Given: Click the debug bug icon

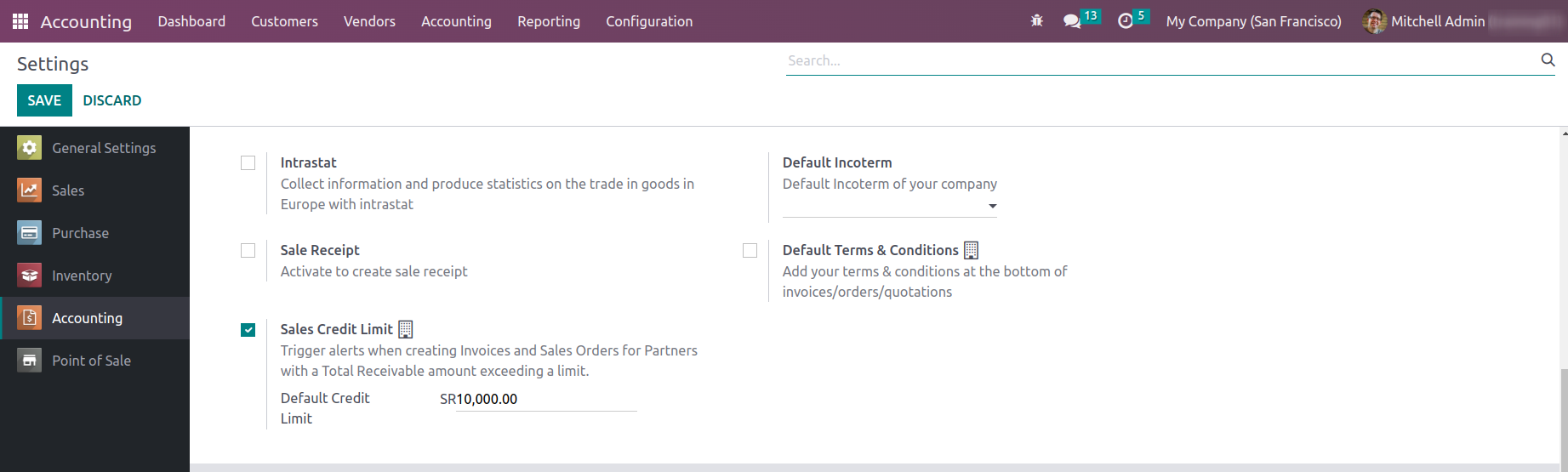Looking at the screenshot, I should (x=1036, y=21).
